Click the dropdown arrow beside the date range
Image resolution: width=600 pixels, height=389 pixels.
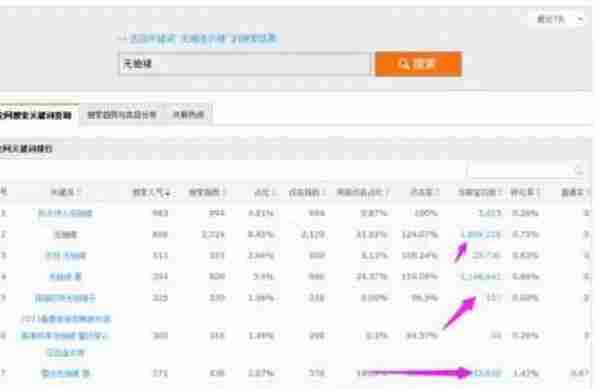[x=580, y=20]
